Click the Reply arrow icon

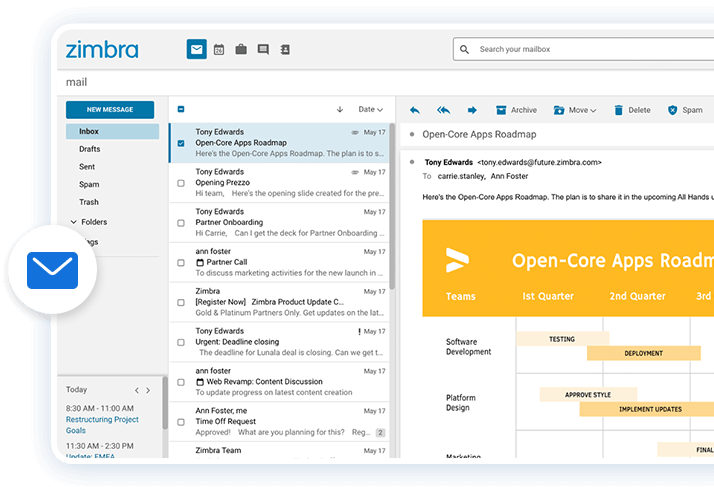pyautogui.click(x=415, y=110)
